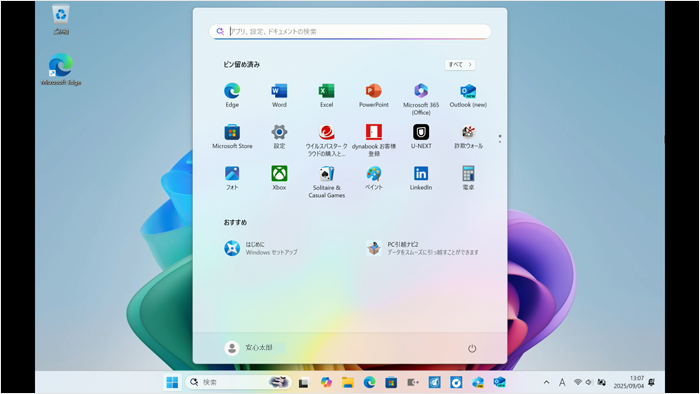700x394 pixels.
Task: Open ペイント (Paint) app
Action: tap(374, 178)
